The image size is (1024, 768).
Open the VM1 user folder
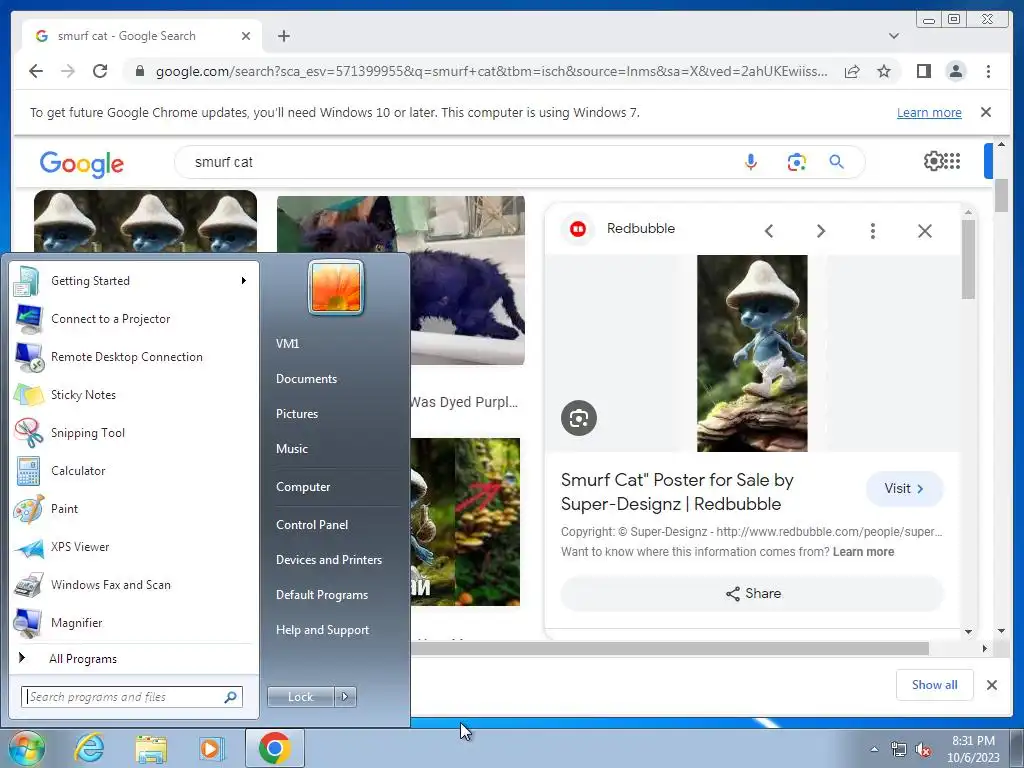pos(287,344)
